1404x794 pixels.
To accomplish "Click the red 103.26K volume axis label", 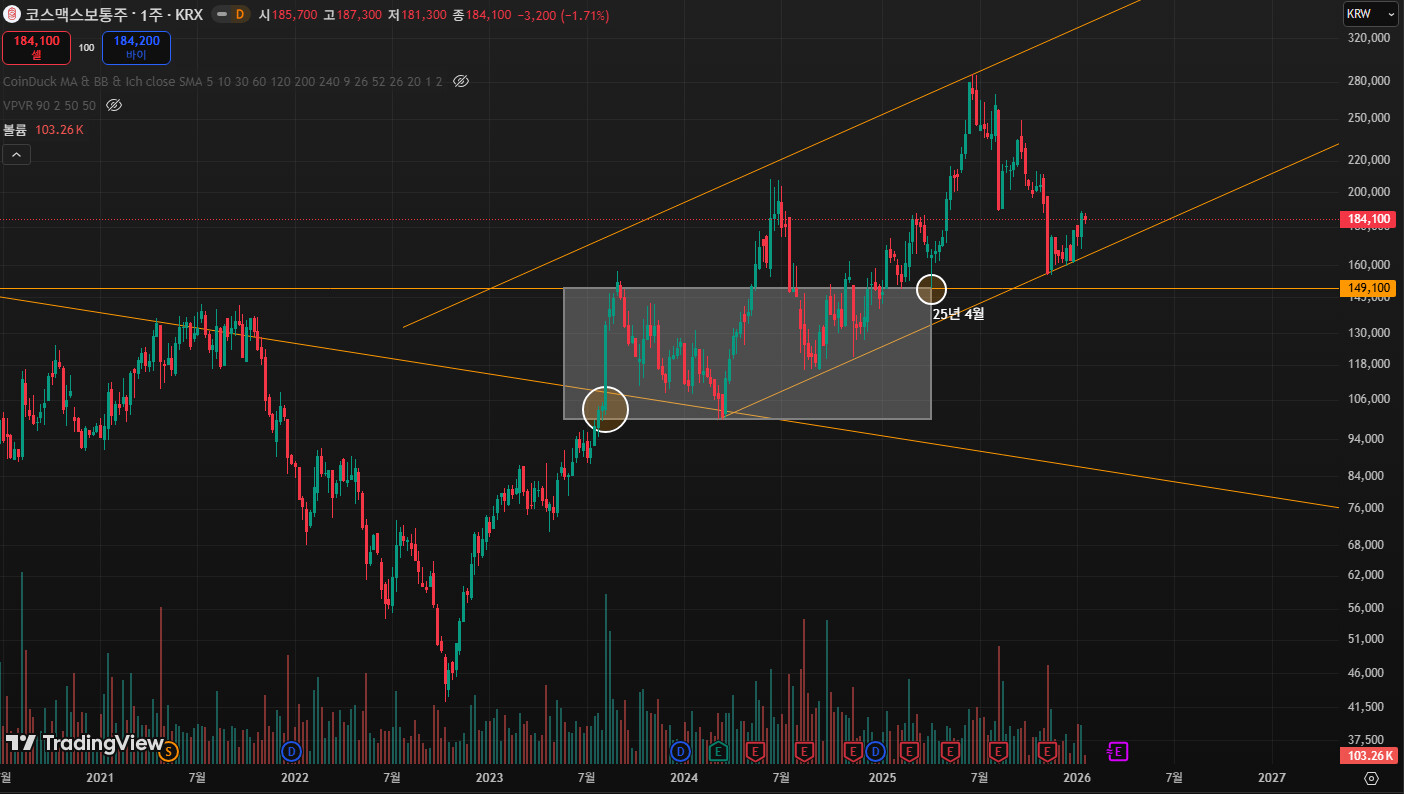I will 1367,756.
